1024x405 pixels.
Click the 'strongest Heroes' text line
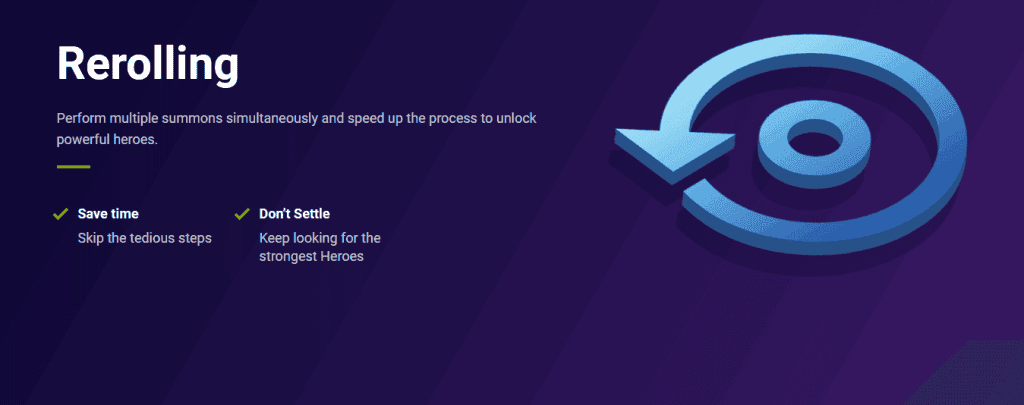311,256
